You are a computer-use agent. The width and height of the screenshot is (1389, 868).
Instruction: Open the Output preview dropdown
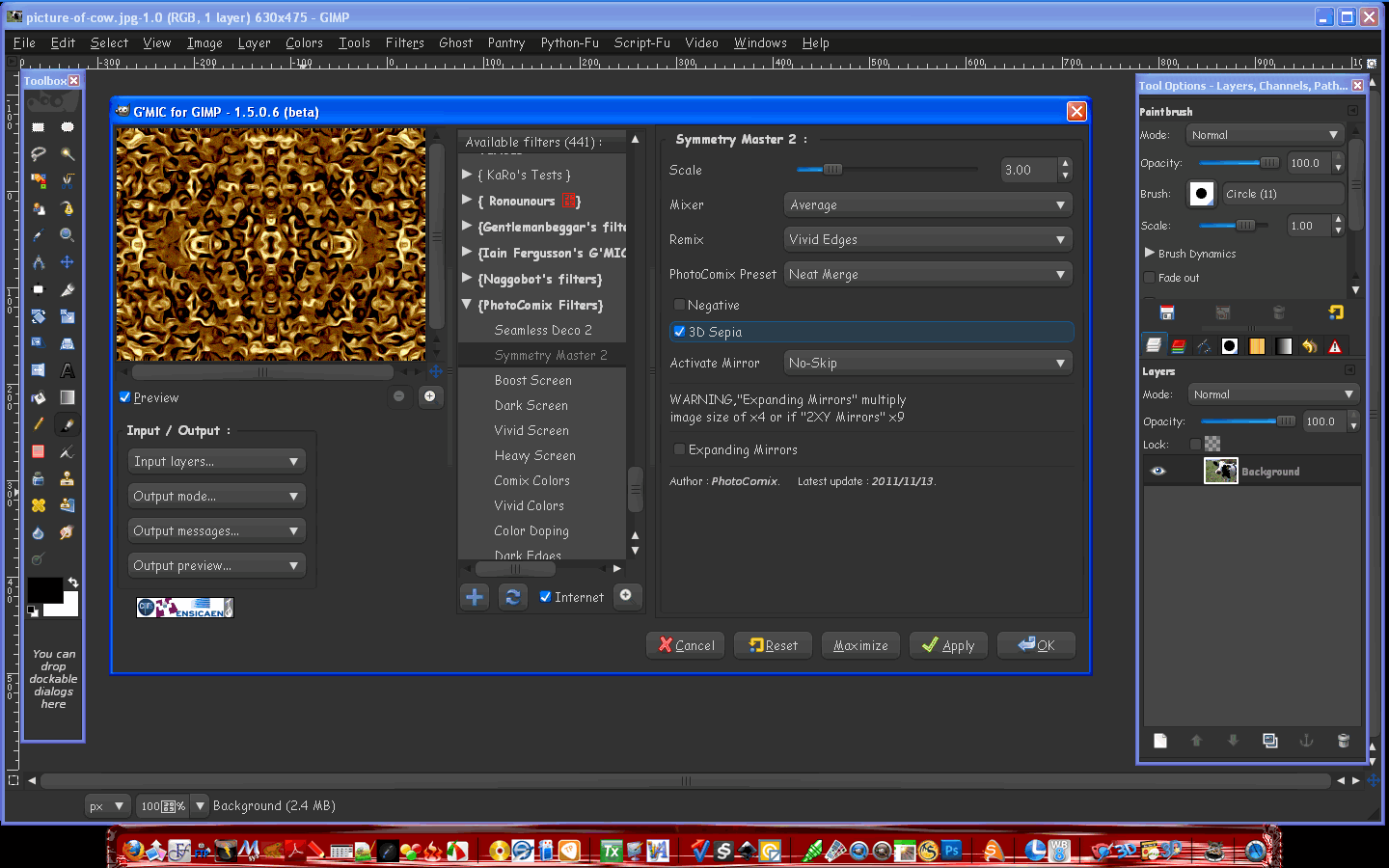[217, 565]
